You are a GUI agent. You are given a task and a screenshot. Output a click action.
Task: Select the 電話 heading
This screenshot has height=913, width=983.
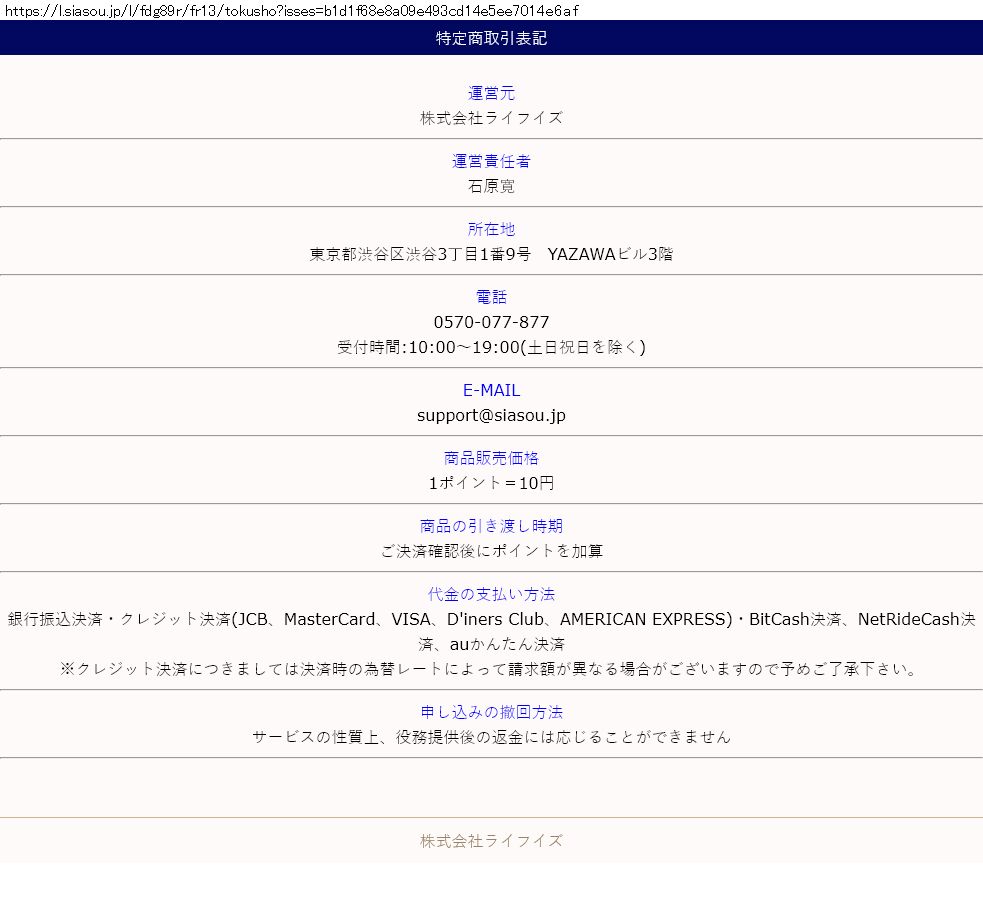point(491,297)
